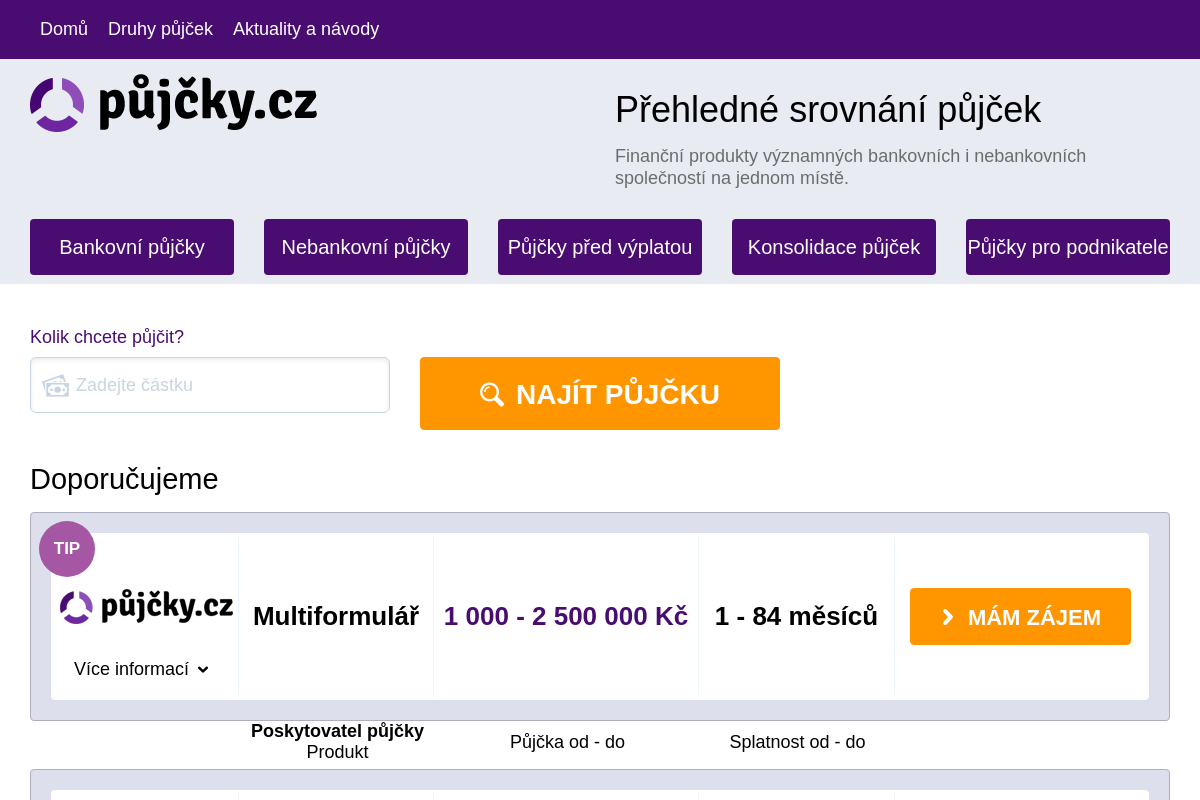Open the Konsolidace půjček section
The height and width of the screenshot is (800, 1200).
click(834, 247)
